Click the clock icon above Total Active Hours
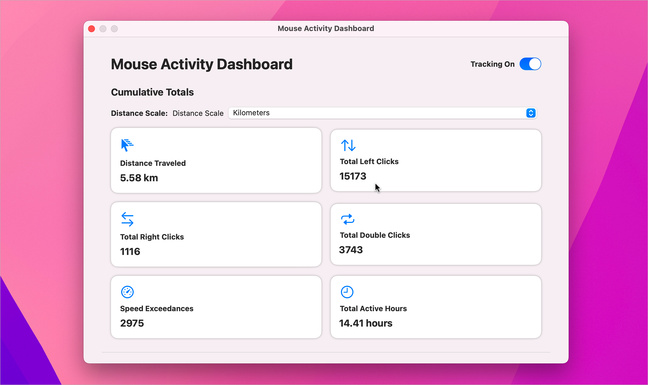Screen dimensions: 648x385 click(347, 292)
